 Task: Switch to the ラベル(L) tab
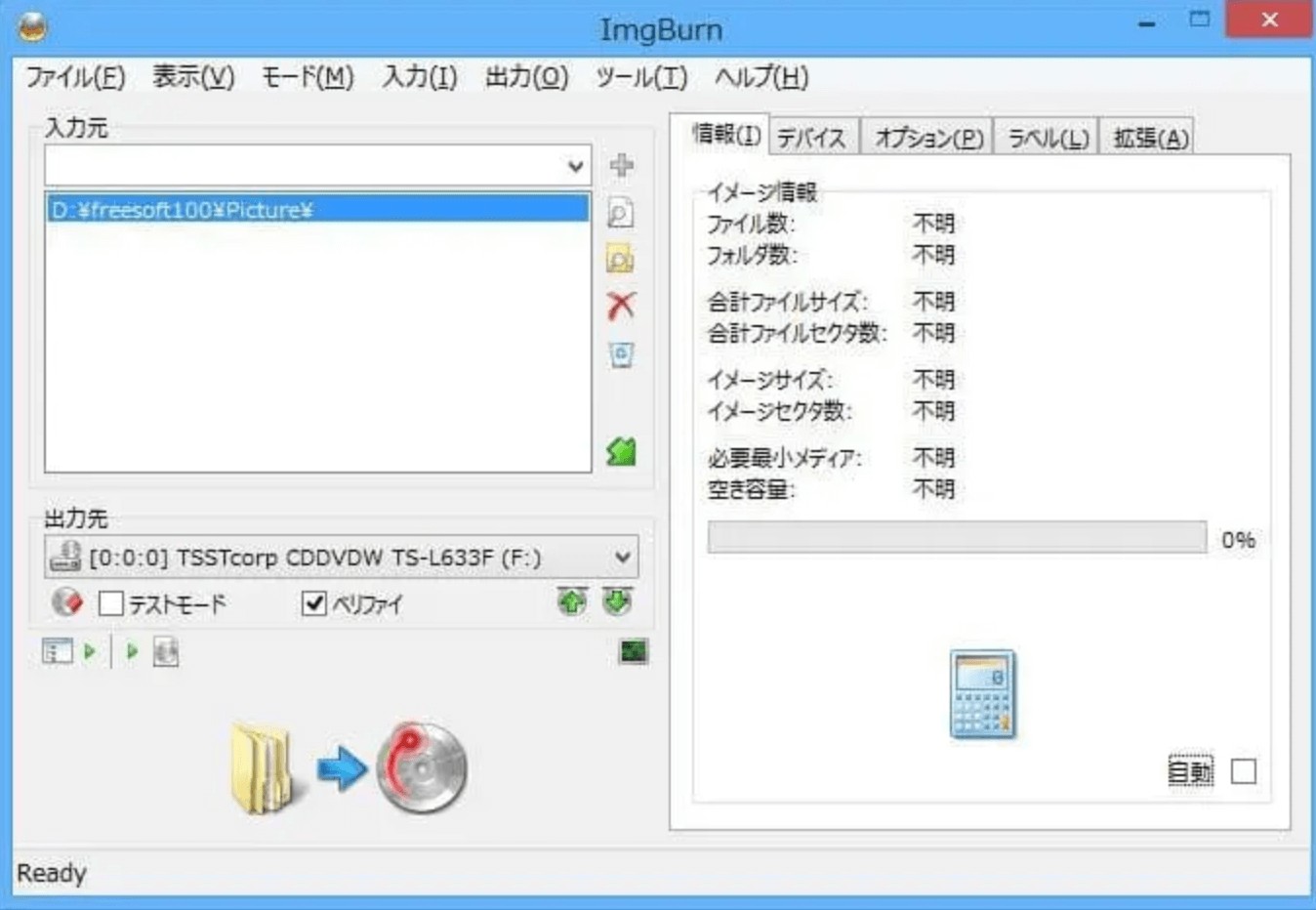[1048, 138]
